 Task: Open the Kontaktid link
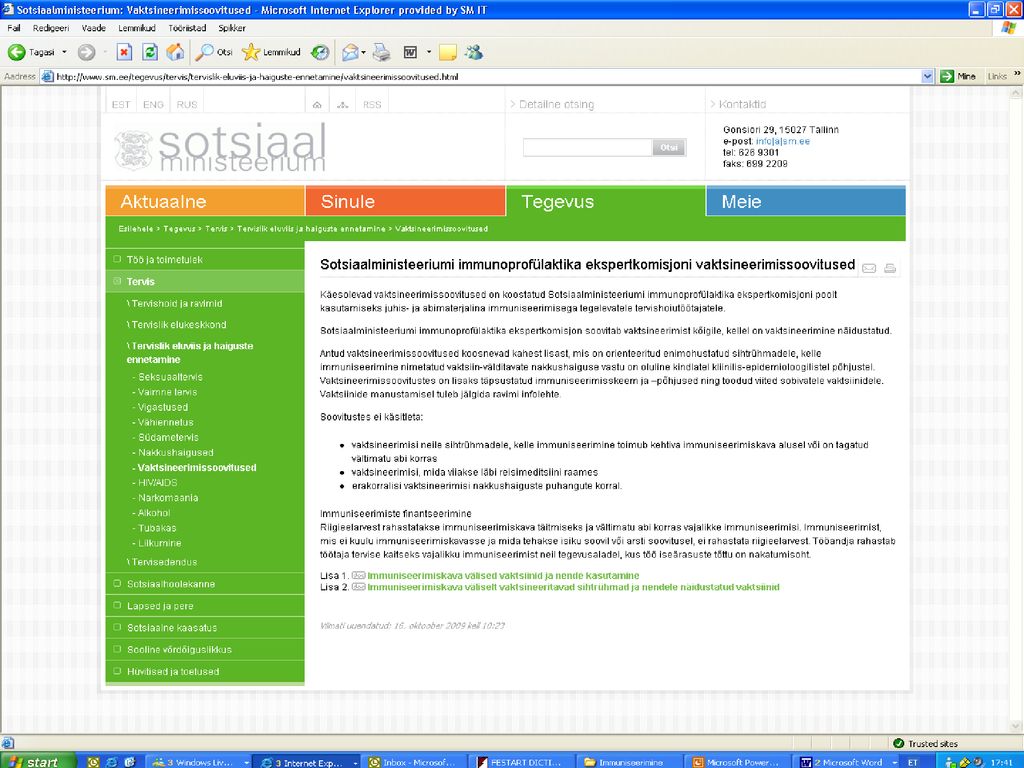coord(743,104)
